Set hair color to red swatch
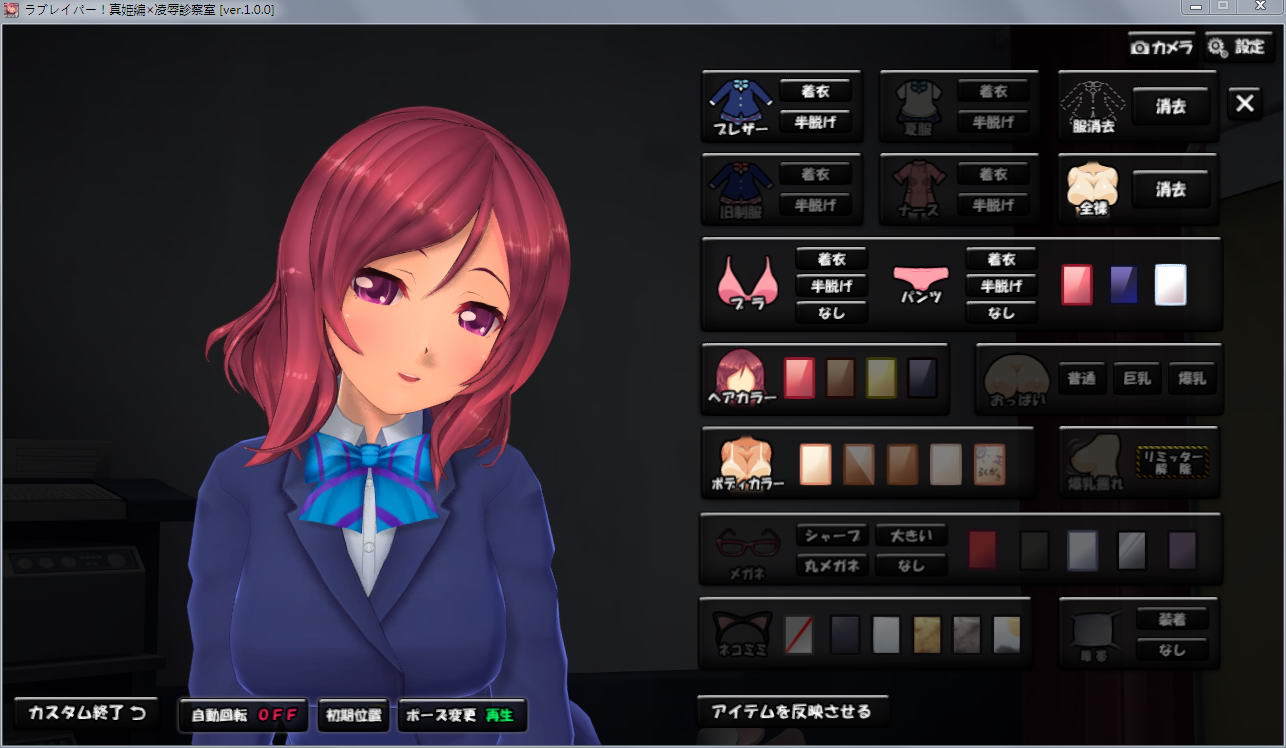The width and height of the screenshot is (1286, 748). pos(799,378)
